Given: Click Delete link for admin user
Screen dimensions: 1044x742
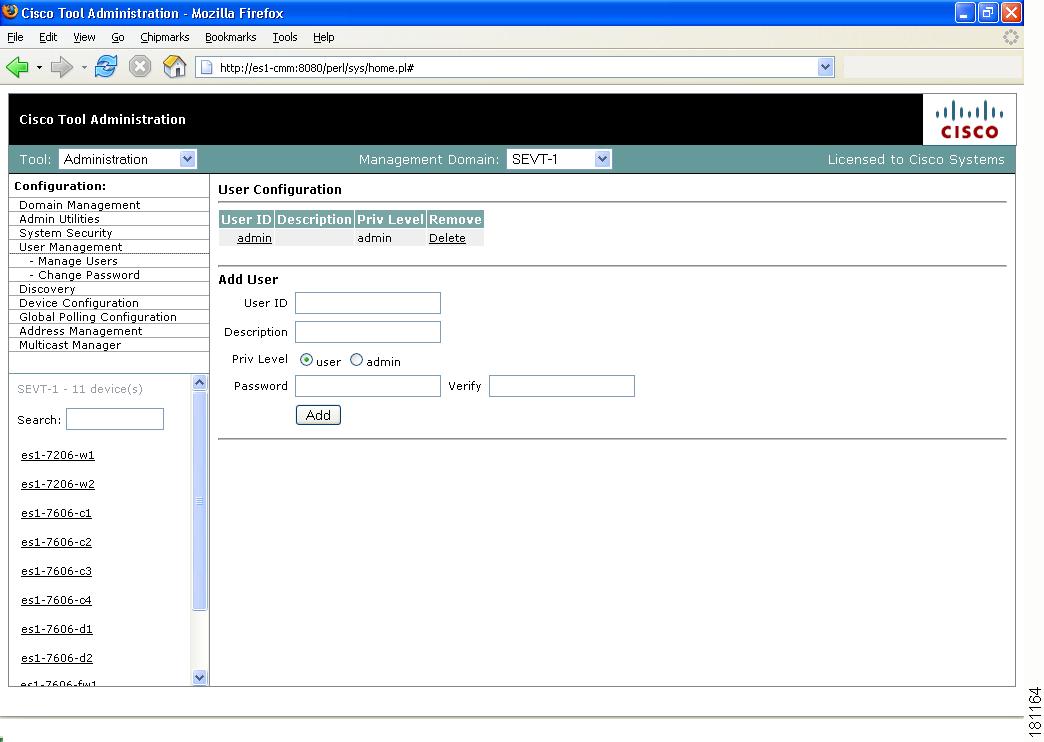Looking at the screenshot, I should click(x=447, y=238).
